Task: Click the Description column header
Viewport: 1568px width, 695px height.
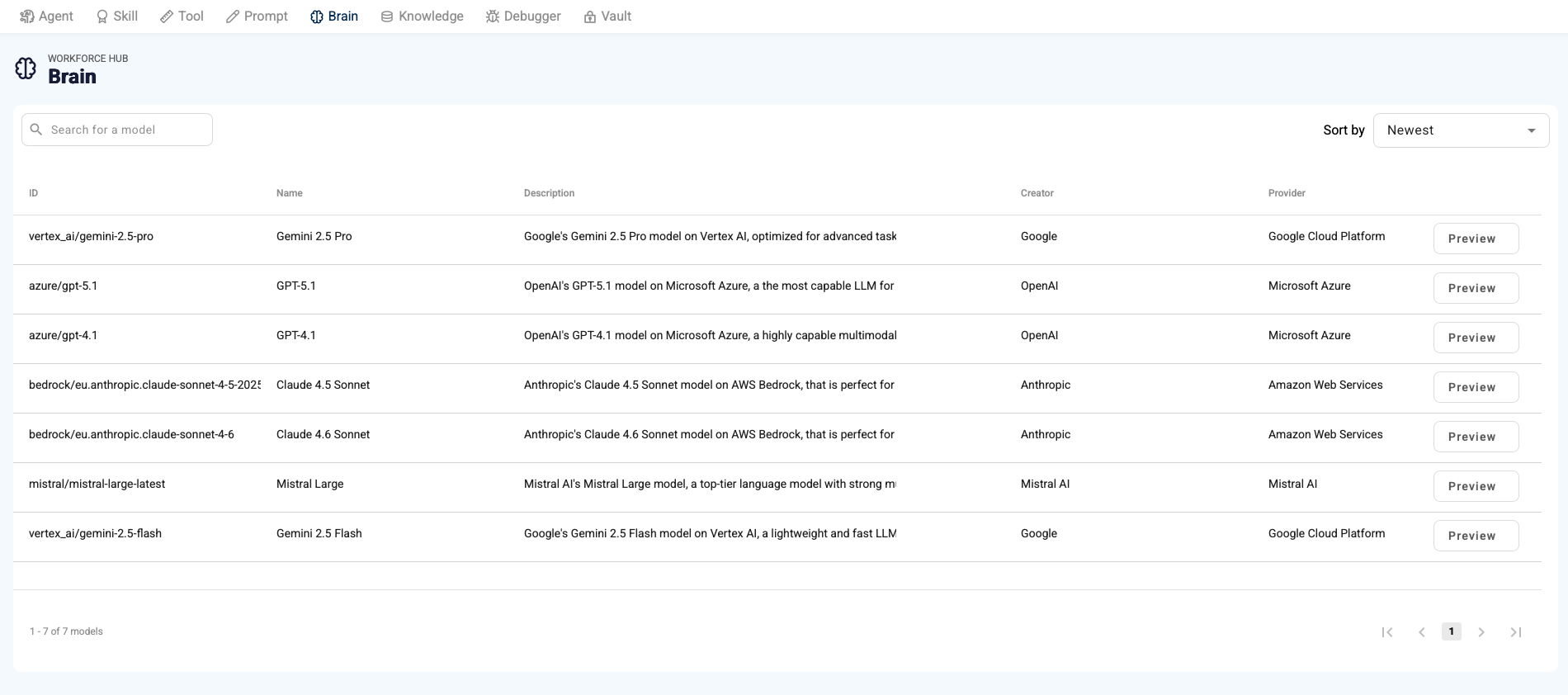Action: pos(550,193)
